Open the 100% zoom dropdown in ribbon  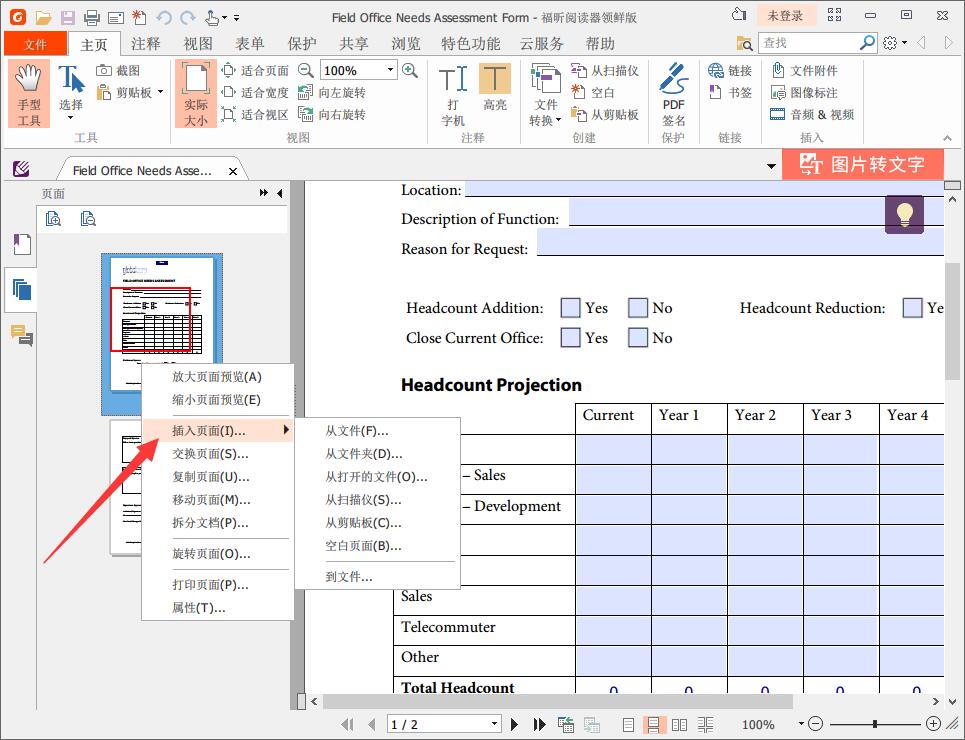coord(390,70)
